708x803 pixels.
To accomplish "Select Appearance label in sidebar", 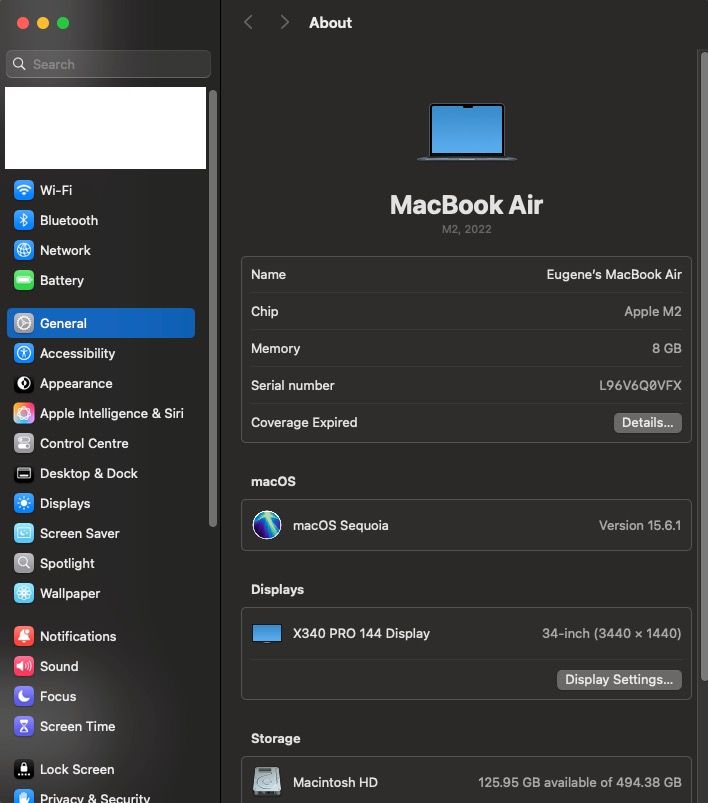I will coord(76,383).
